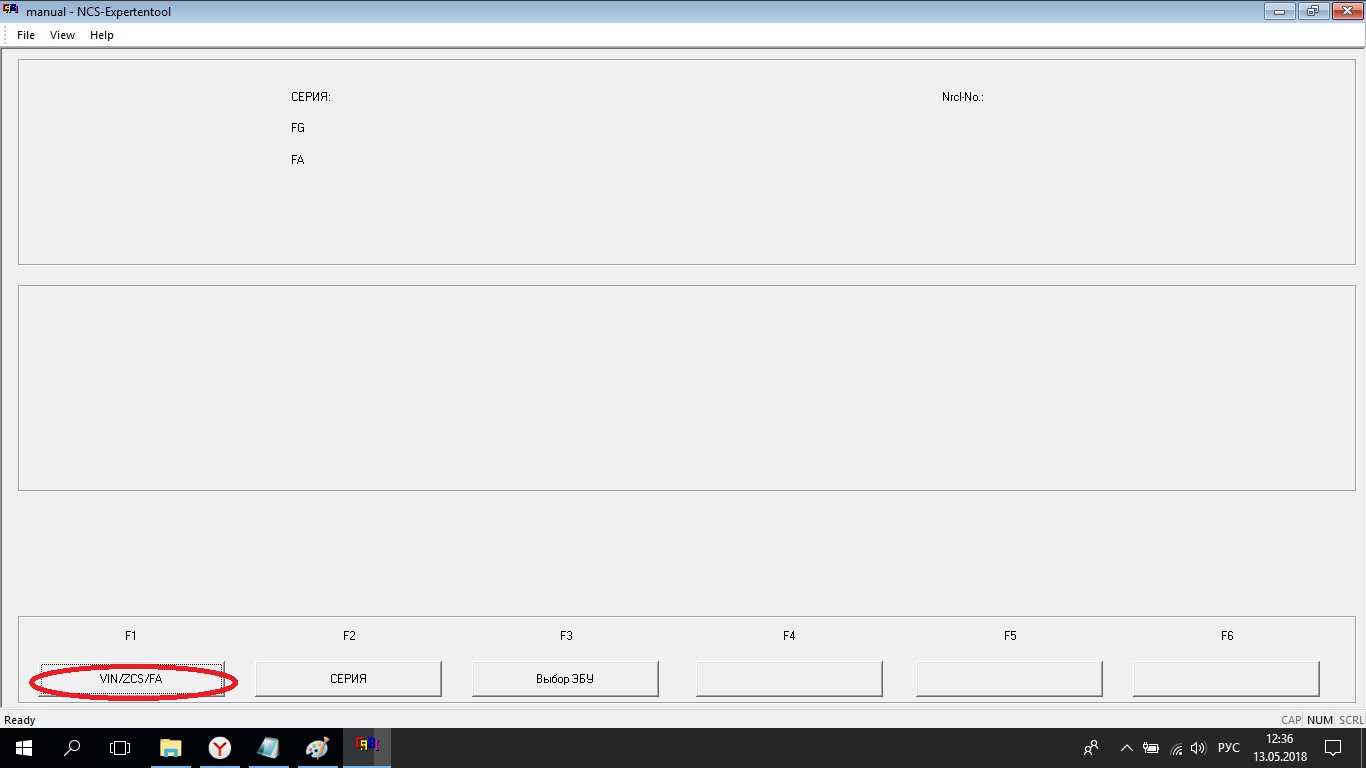Open the notepad-like app in the taskbar
Screen dimensions: 1366x768
click(268, 748)
